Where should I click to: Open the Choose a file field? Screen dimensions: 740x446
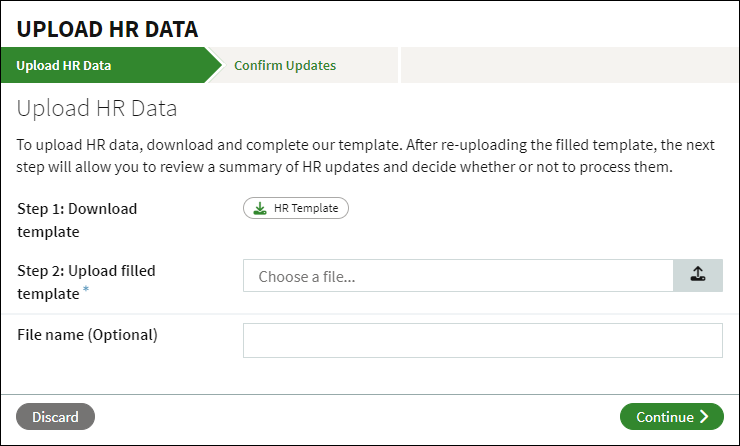point(457,276)
